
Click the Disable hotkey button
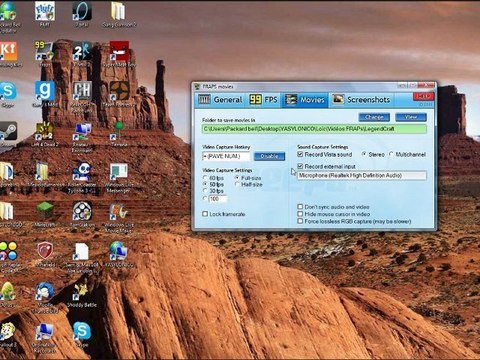[269, 156]
